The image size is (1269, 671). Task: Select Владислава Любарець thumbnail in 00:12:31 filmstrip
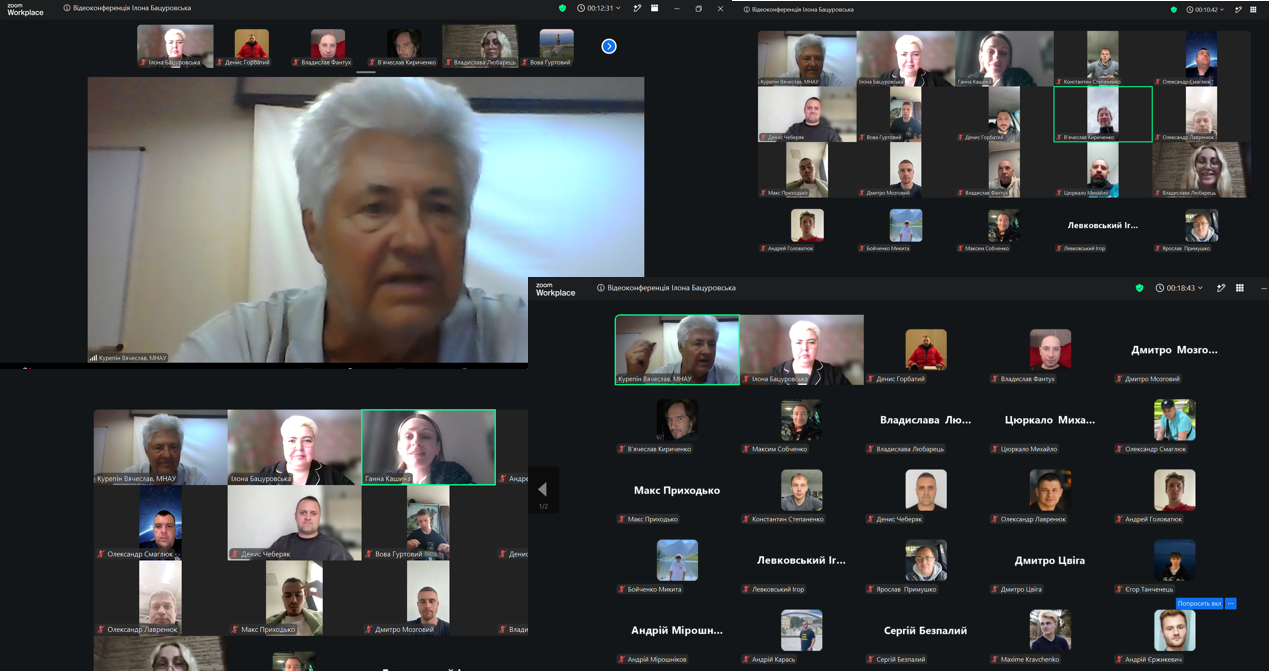[480, 46]
